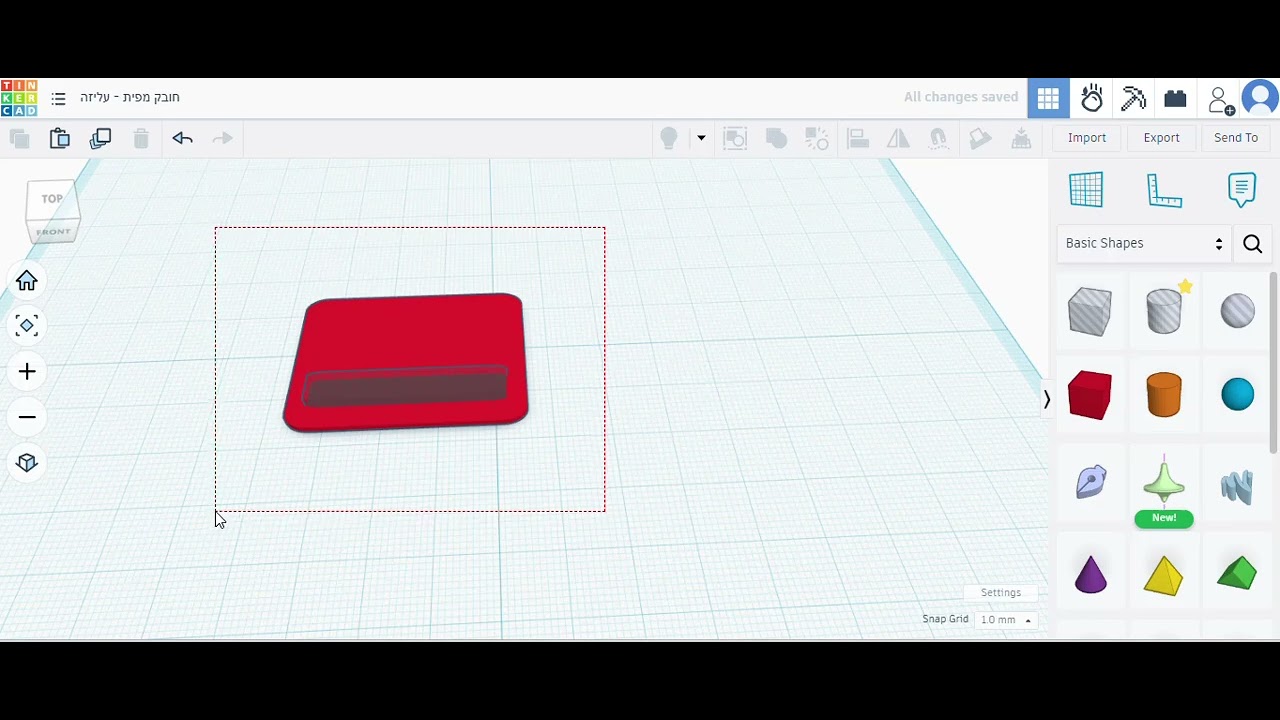Click the shapes panel scrollbar
Screen dimensions: 1280x720
(1273, 362)
